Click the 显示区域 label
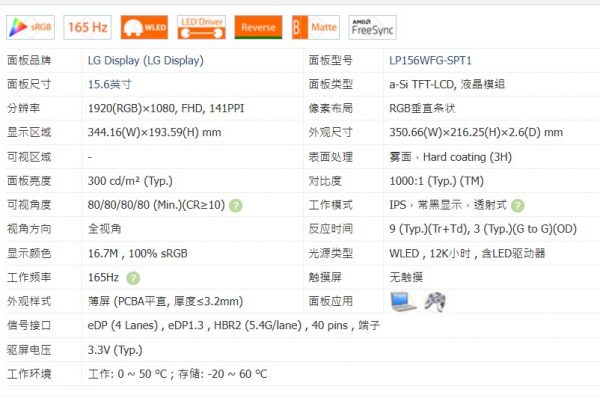 (x=29, y=132)
